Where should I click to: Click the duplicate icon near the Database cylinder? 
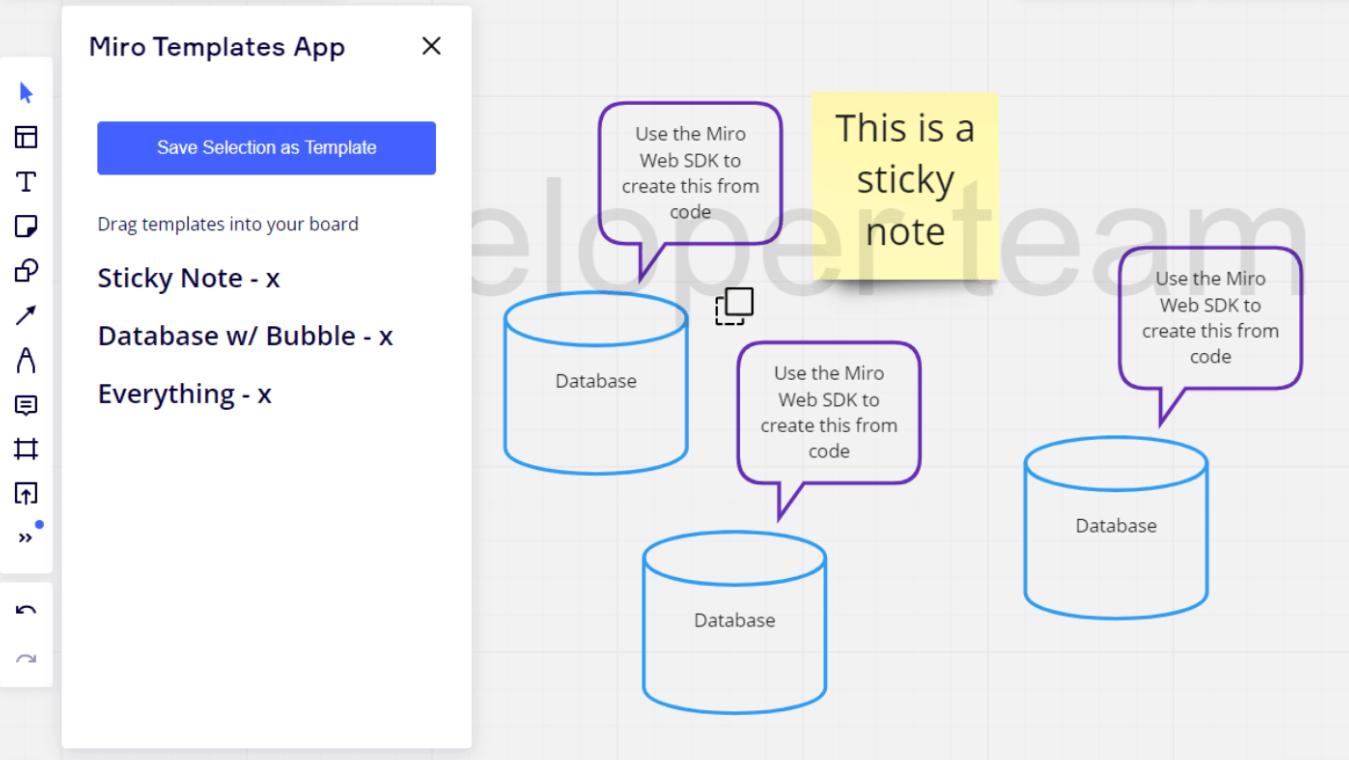point(734,305)
